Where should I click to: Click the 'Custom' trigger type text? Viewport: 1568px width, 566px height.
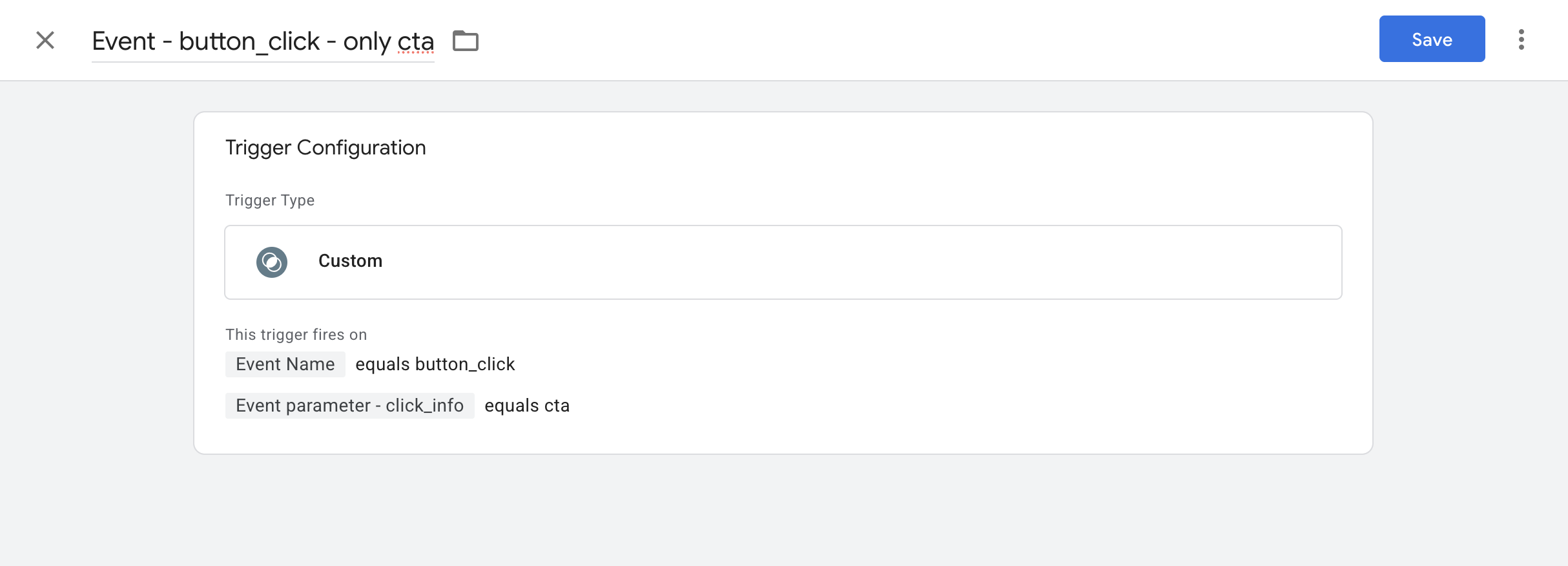tap(350, 261)
